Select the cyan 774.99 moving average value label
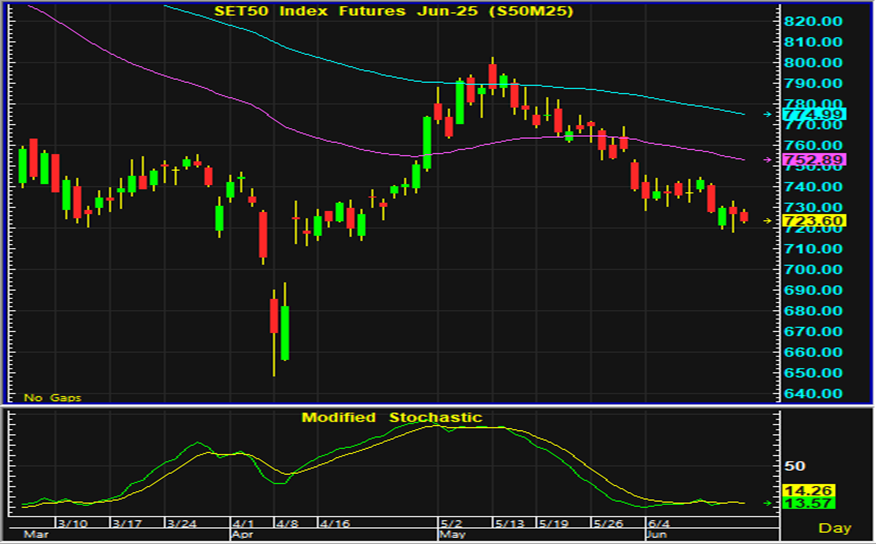The height and width of the screenshot is (544, 876). (814, 114)
